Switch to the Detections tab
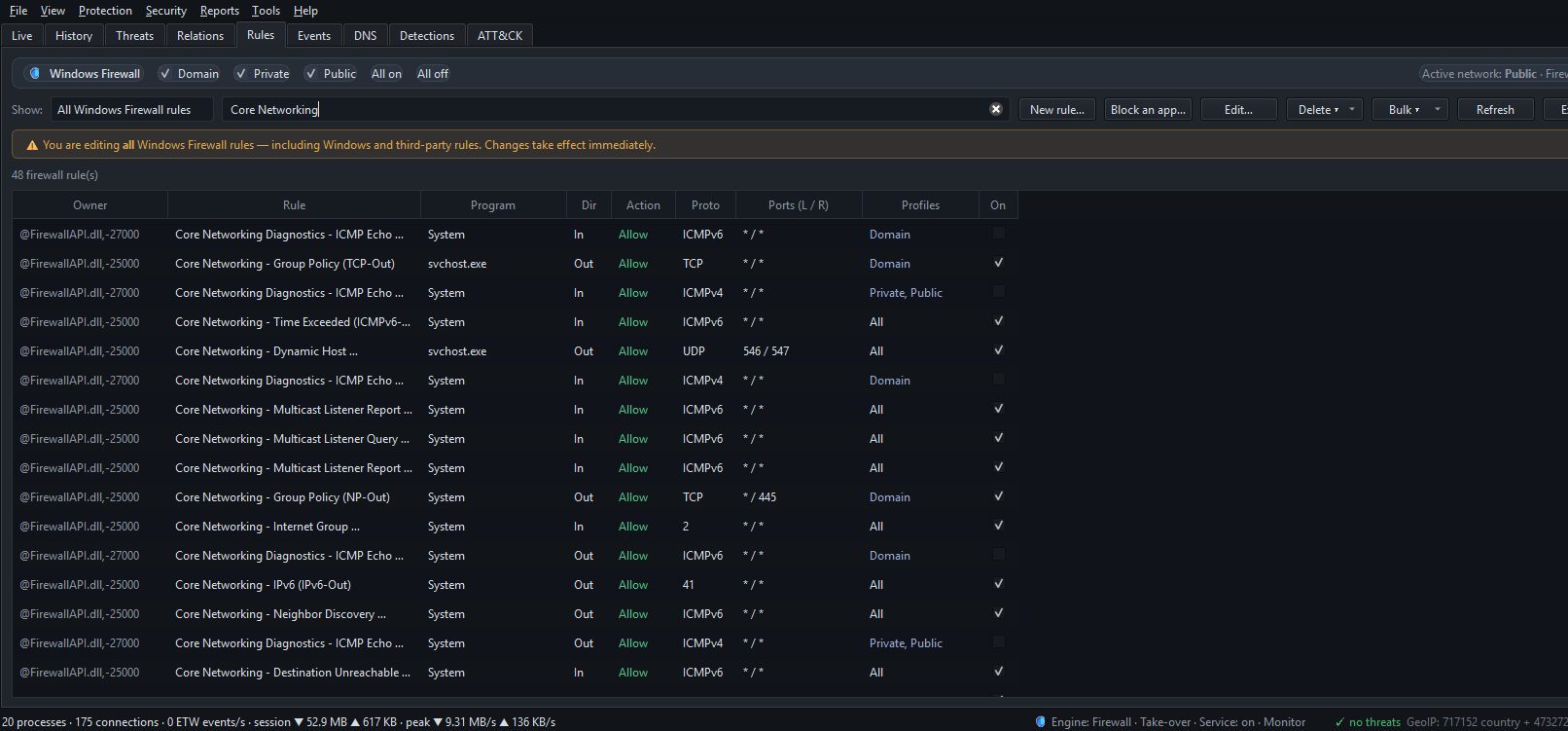The image size is (1568, 731). click(427, 36)
